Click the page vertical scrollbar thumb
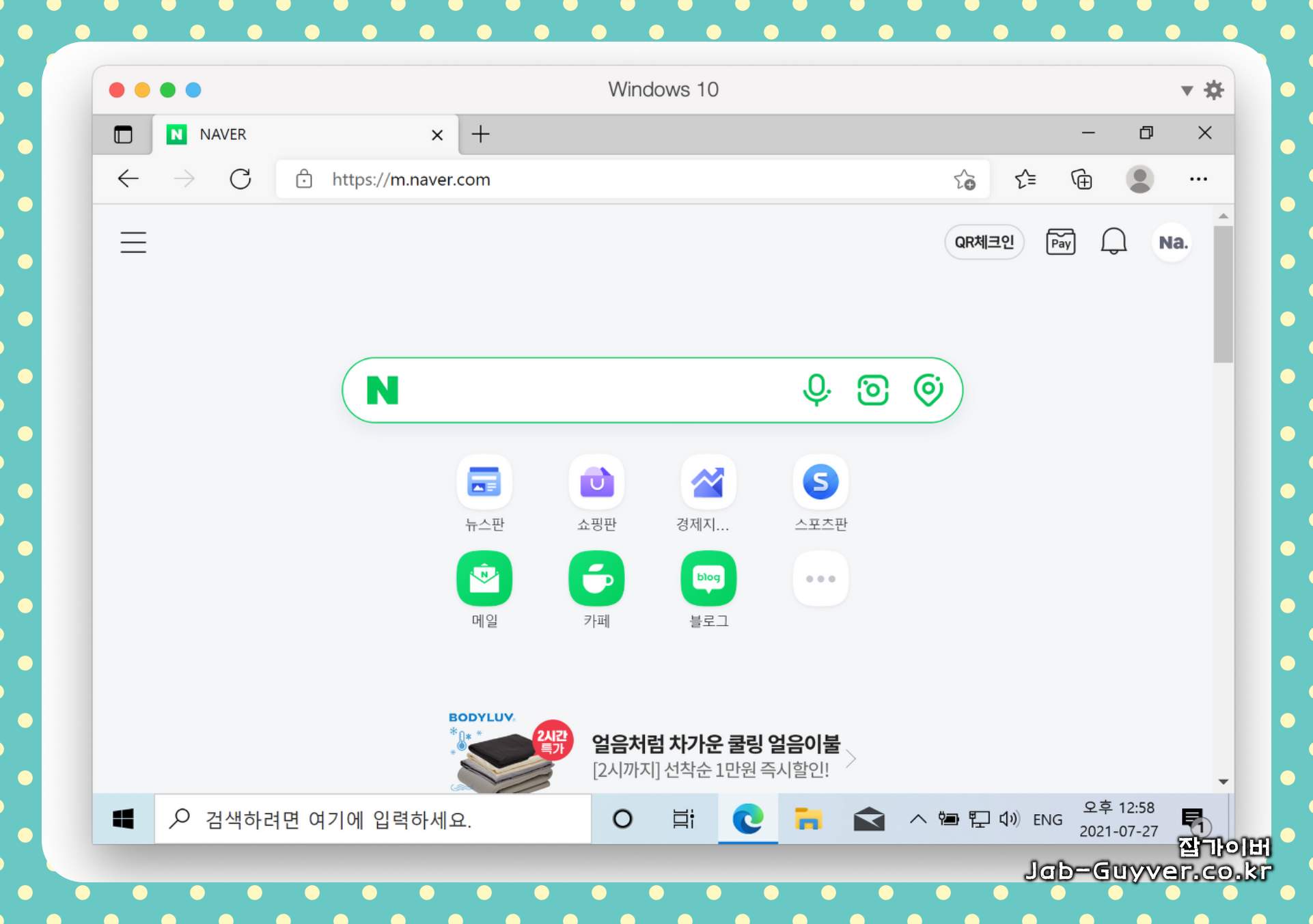1313x924 pixels. pos(1223,294)
